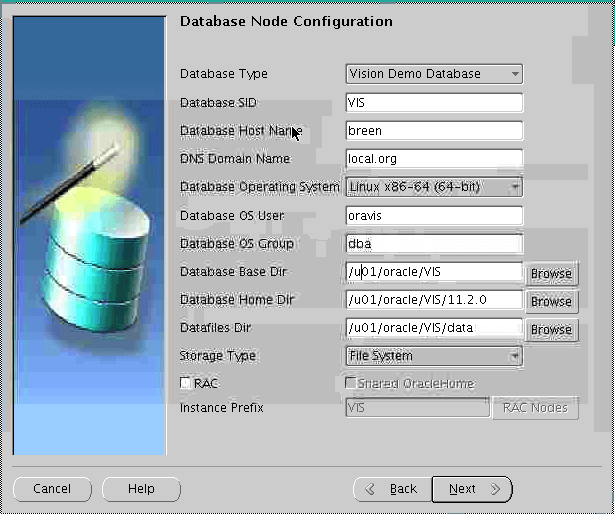Click the Database Home Dir text field
The width and height of the screenshot is (615, 514).
pyautogui.click(x=433, y=300)
